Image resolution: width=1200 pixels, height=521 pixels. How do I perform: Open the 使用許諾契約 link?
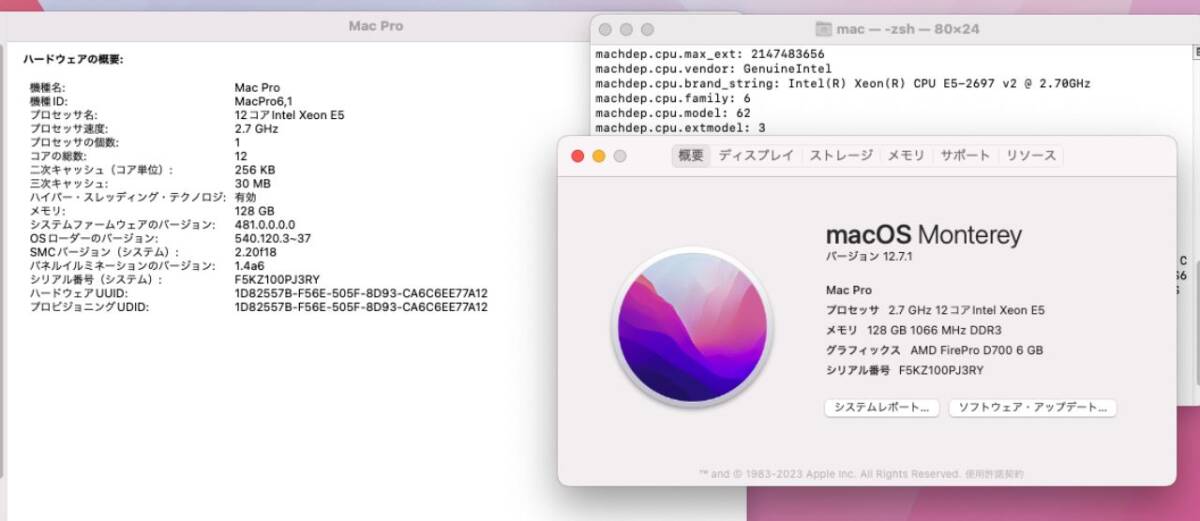tap(993, 473)
